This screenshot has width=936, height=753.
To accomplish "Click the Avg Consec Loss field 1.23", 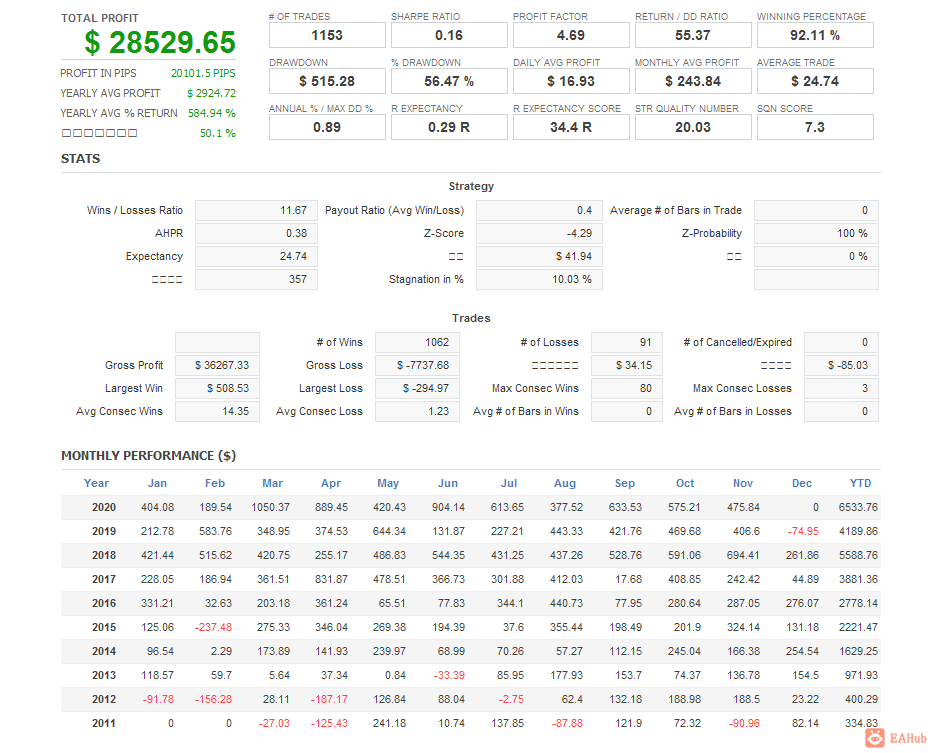I will (x=417, y=411).
